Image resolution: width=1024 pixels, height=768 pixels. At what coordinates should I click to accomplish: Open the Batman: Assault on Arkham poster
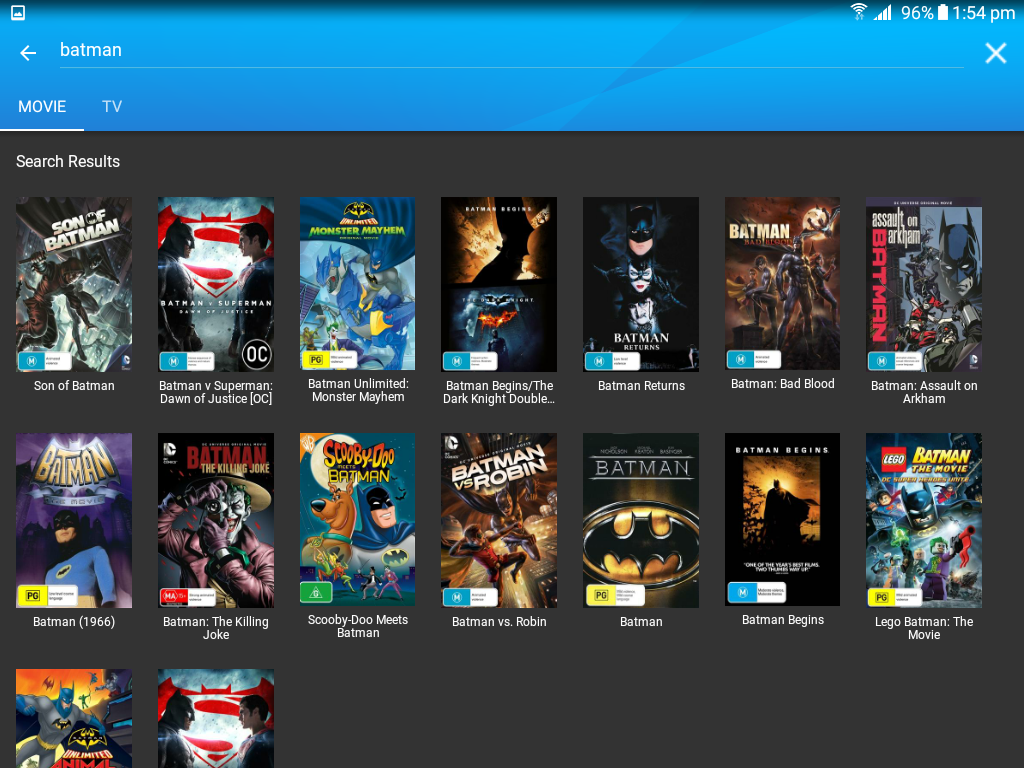924,284
